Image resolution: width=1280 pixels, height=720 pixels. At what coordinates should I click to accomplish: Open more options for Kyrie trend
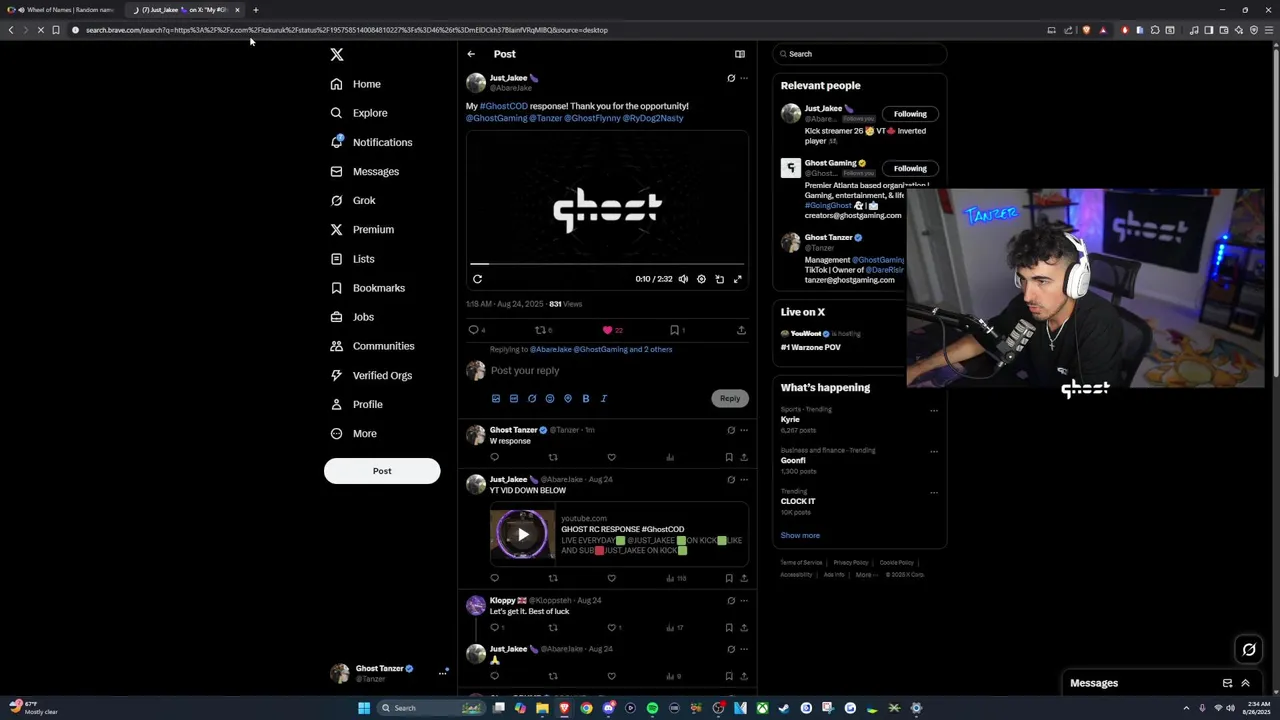click(x=934, y=410)
